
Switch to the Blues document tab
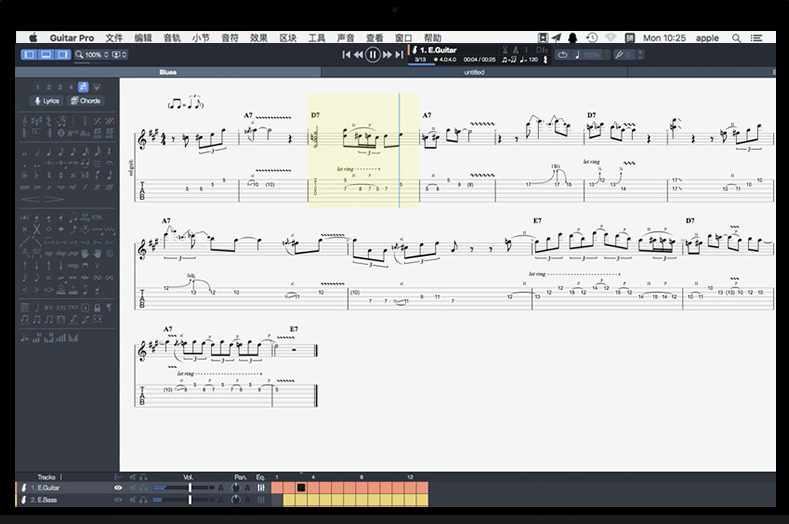coord(168,72)
